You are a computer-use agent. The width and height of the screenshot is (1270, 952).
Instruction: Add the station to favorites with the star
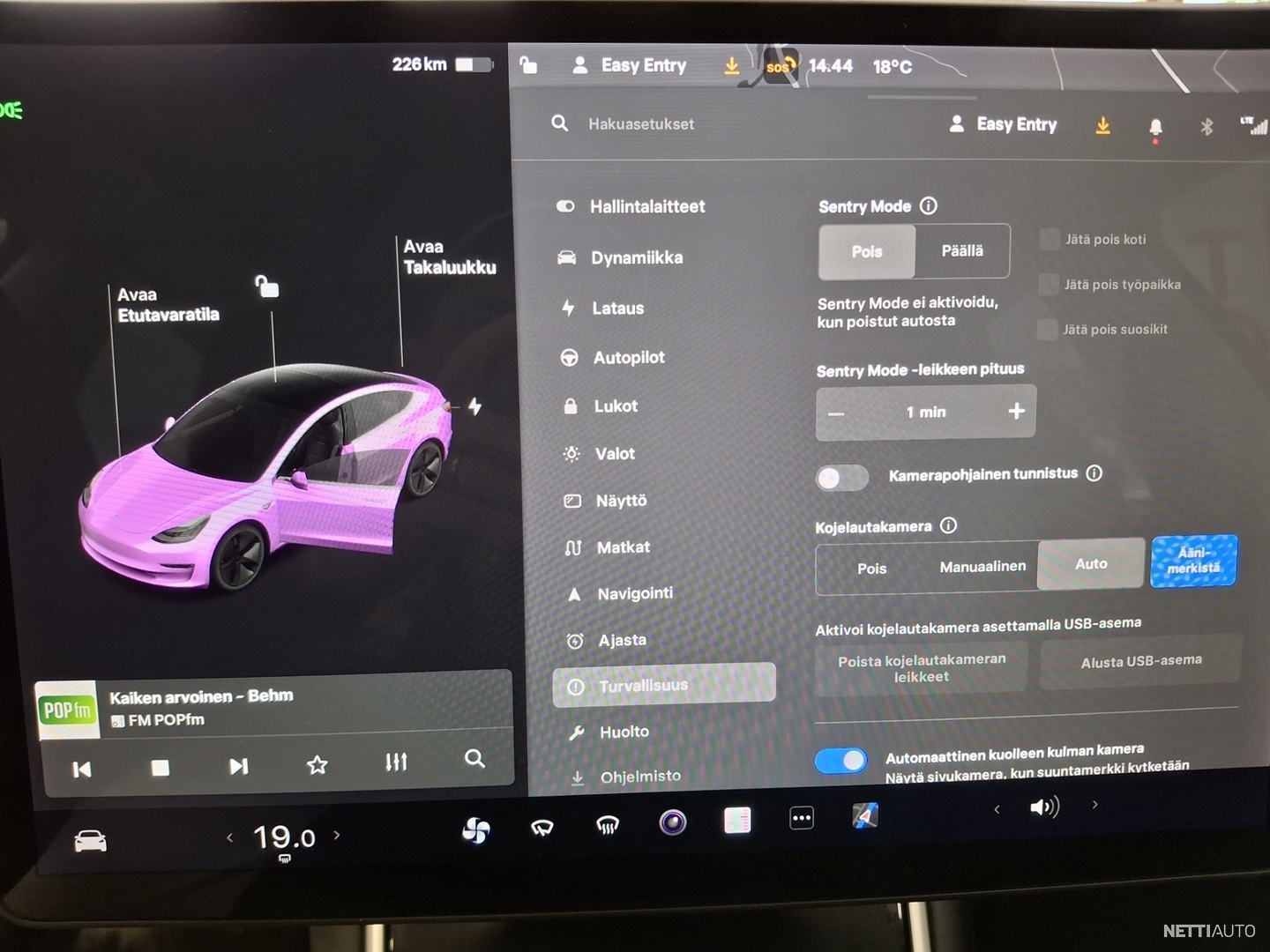pyautogui.click(x=317, y=764)
